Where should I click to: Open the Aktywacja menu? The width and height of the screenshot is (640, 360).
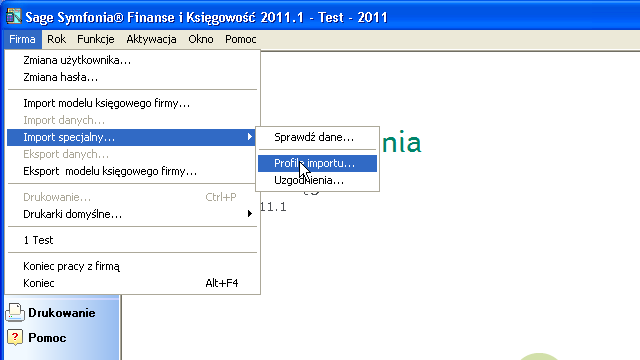pyautogui.click(x=151, y=39)
